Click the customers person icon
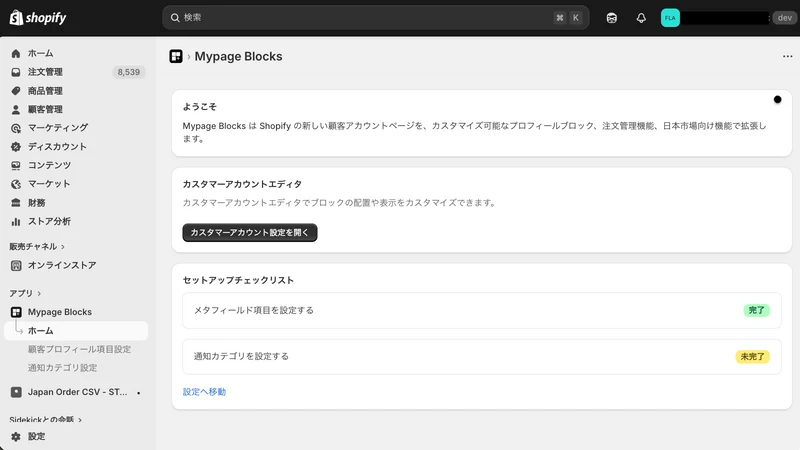Screen dimensions: 800x450 [x=16, y=109]
